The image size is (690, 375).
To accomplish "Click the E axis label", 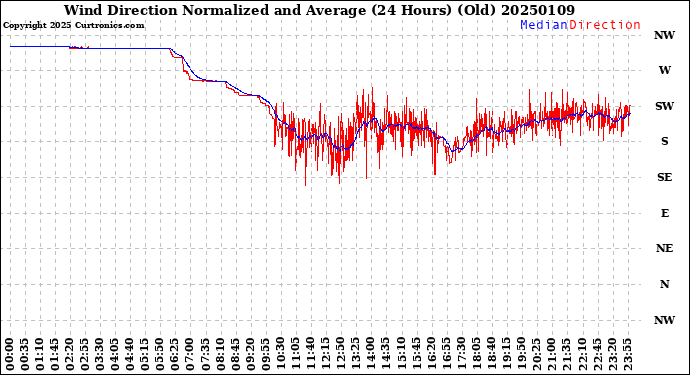I will coord(664,213).
